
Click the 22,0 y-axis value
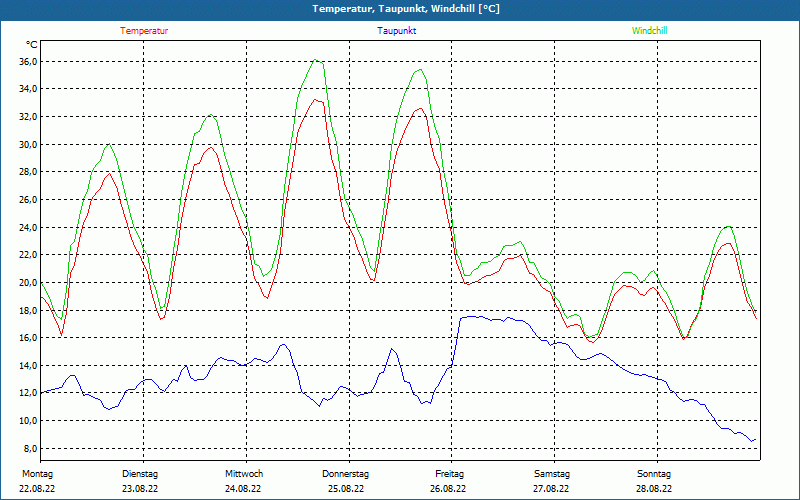tap(28, 255)
